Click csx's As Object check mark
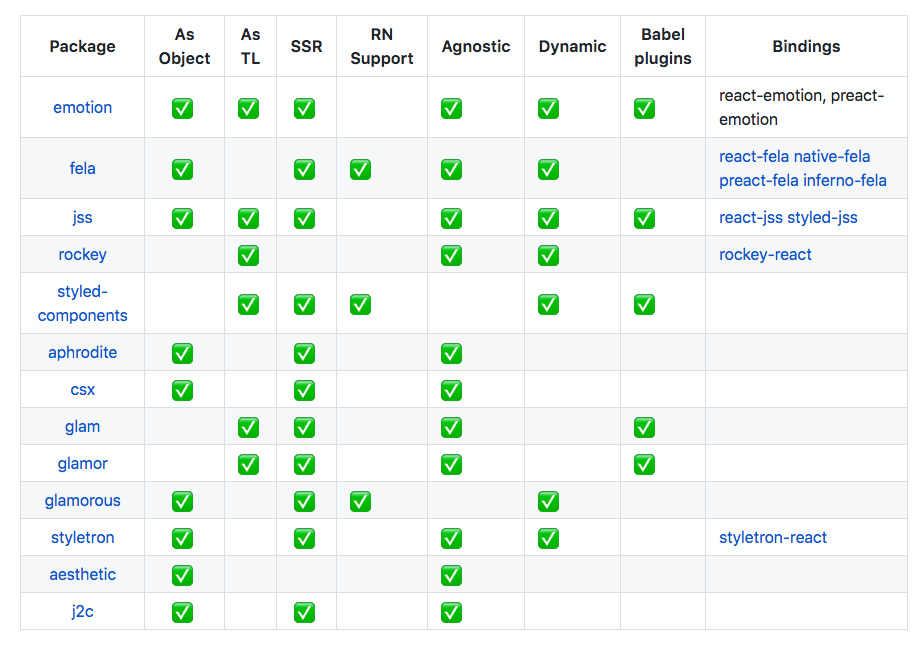 coord(182,390)
